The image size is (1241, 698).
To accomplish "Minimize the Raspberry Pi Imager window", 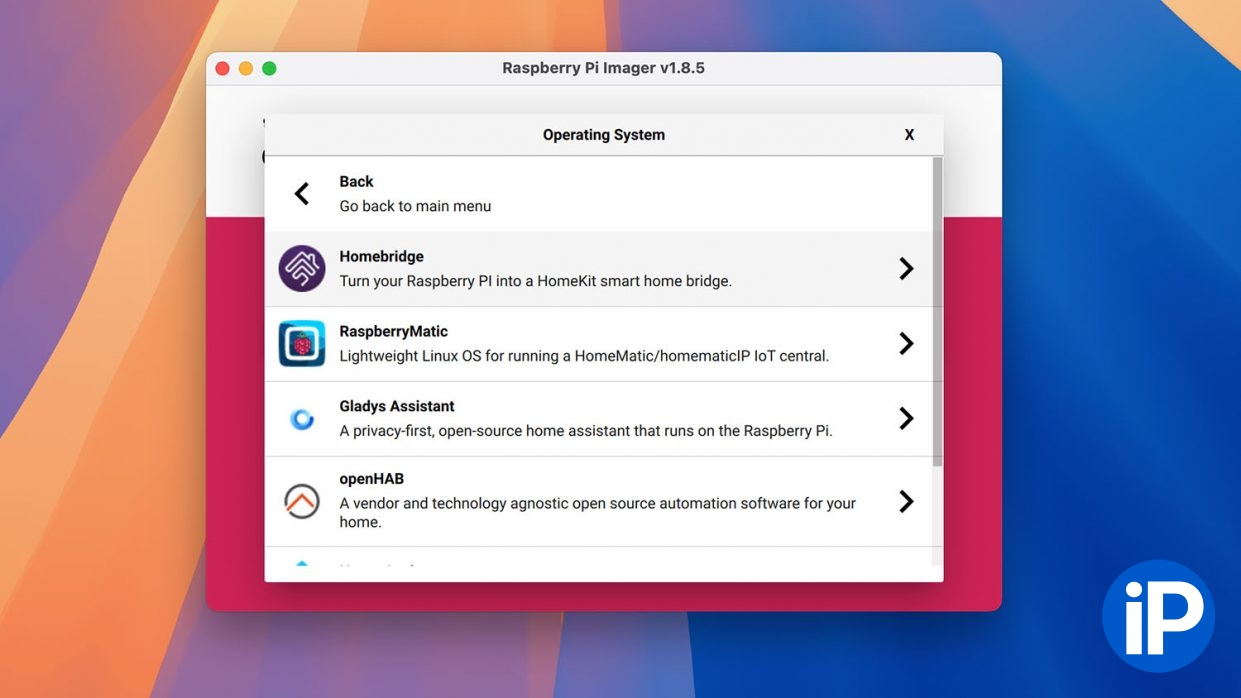I will tap(245, 69).
